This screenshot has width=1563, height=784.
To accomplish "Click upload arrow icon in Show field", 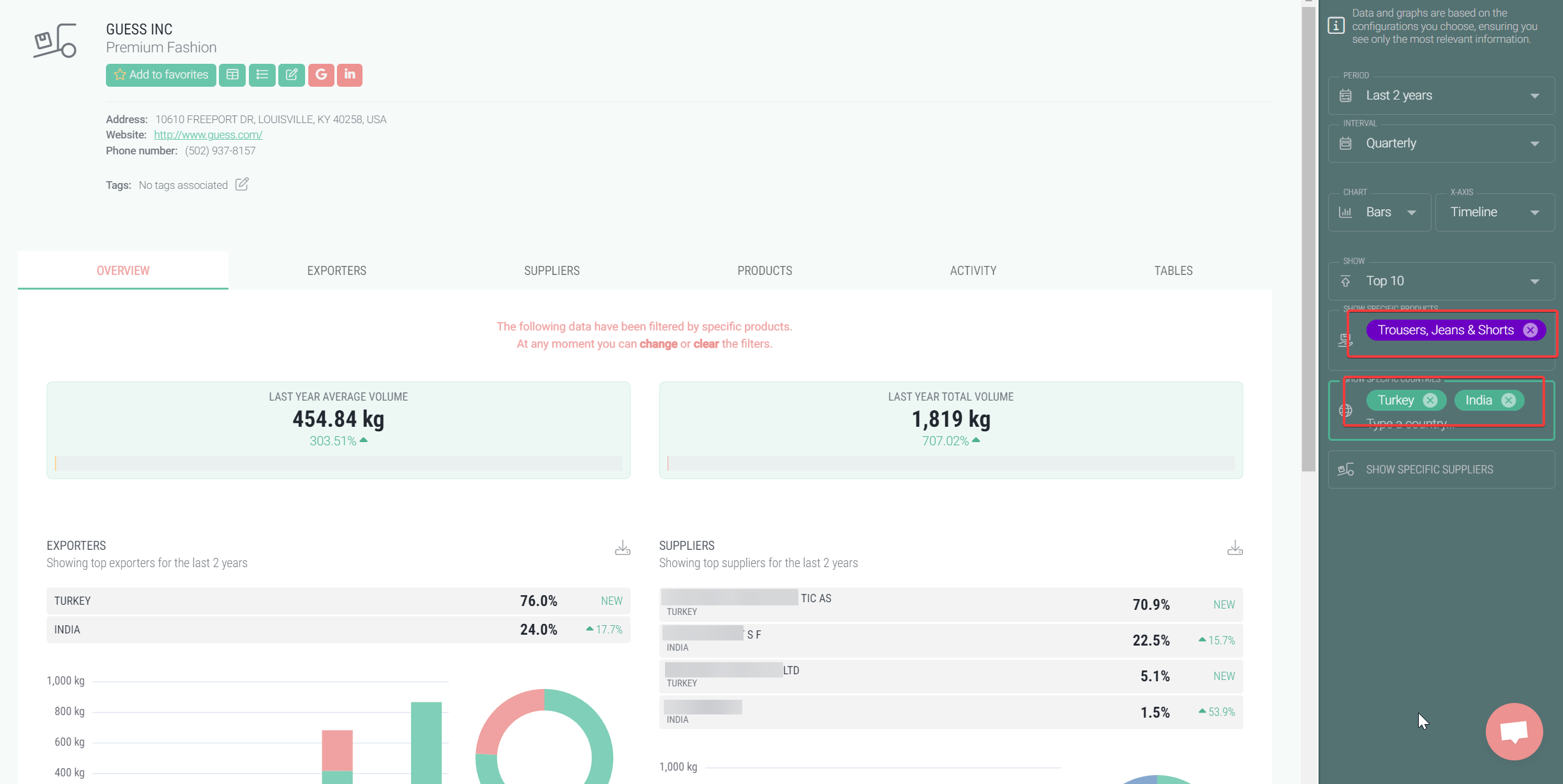I will [x=1345, y=281].
